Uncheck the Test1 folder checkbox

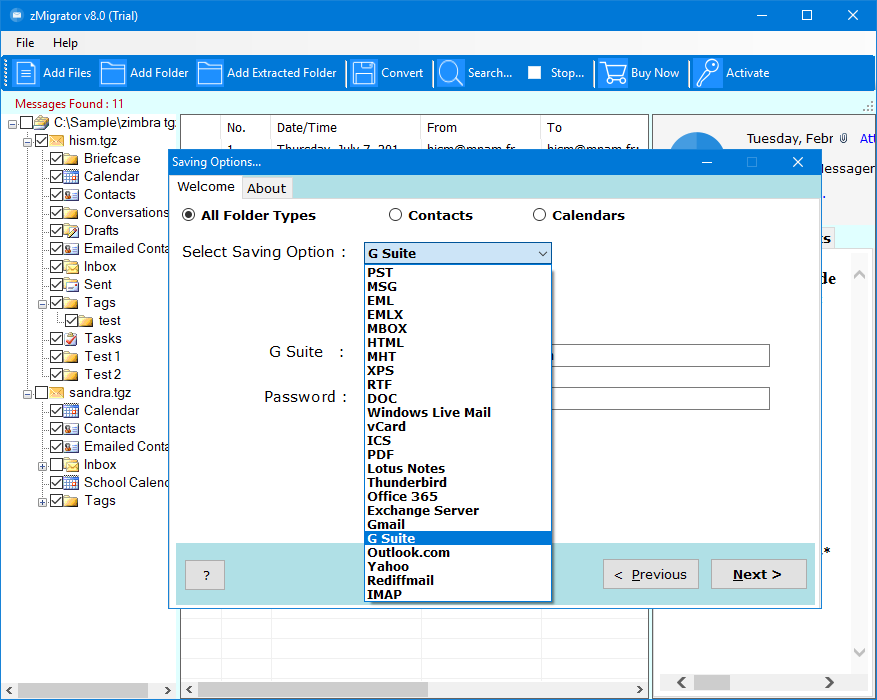click(x=56, y=357)
